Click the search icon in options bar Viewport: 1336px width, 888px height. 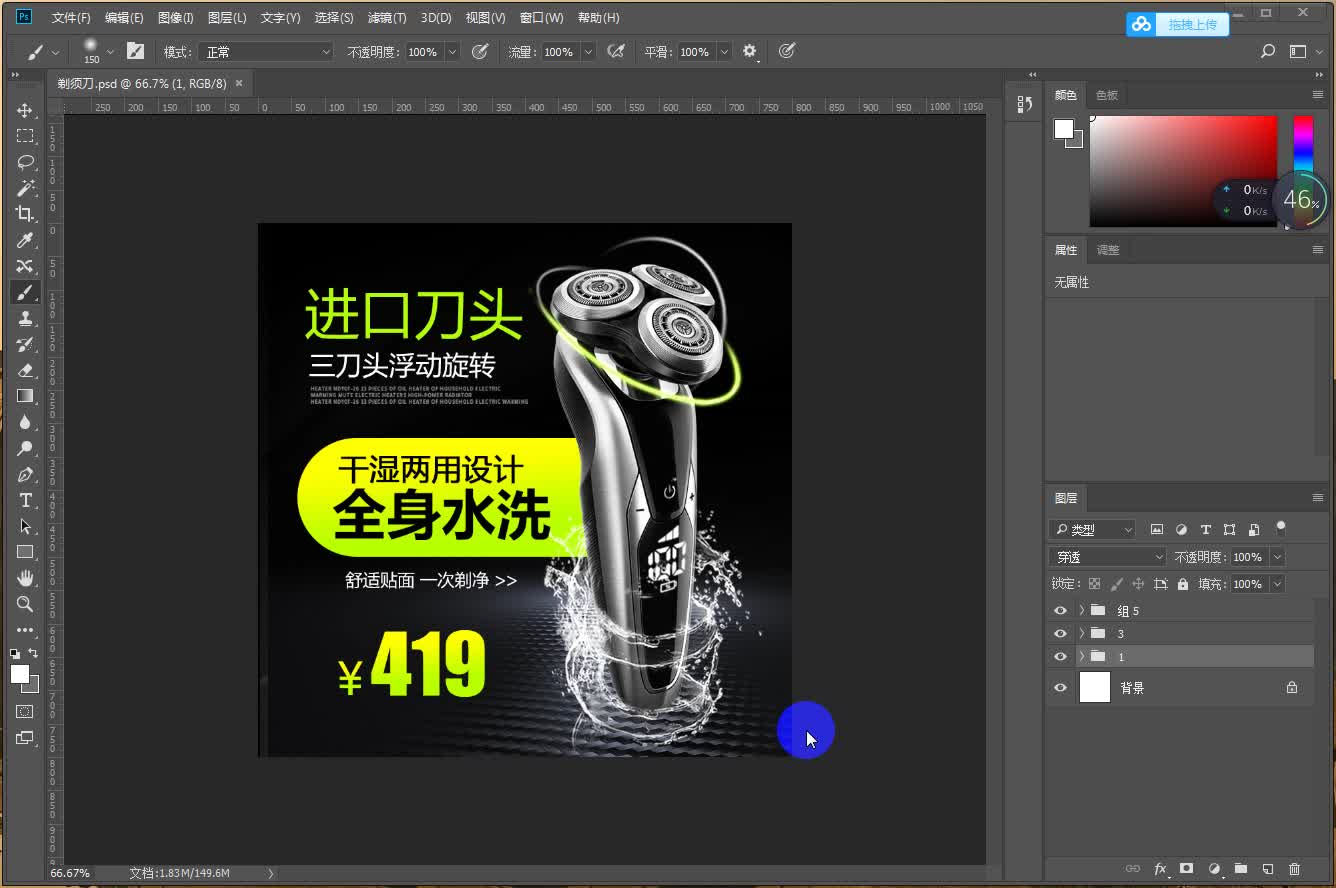point(1268,51)
